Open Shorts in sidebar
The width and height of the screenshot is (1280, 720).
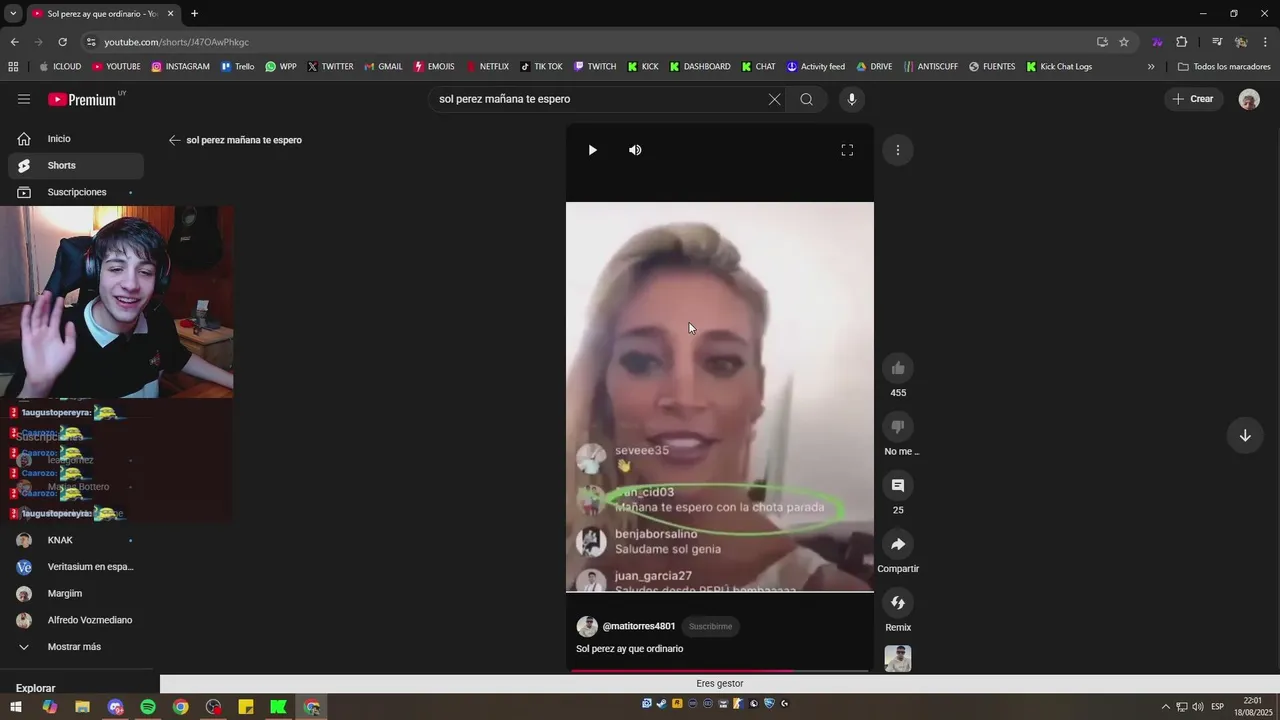pos(76,165)
